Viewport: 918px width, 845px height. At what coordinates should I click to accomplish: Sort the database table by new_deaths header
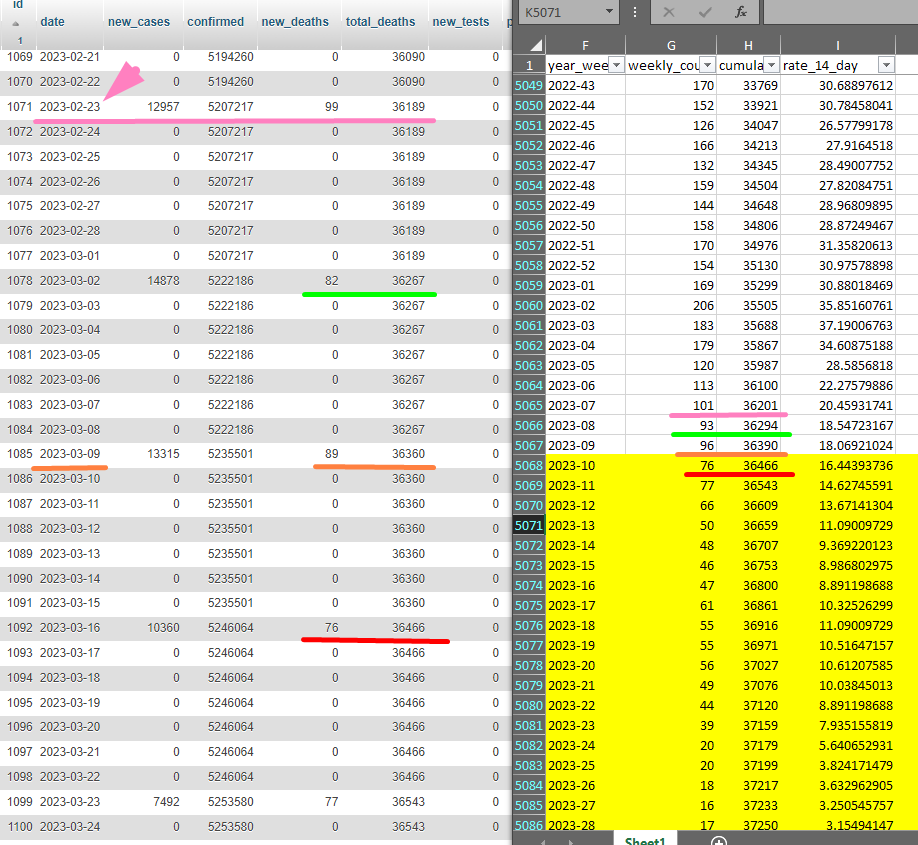click(295, 22)
